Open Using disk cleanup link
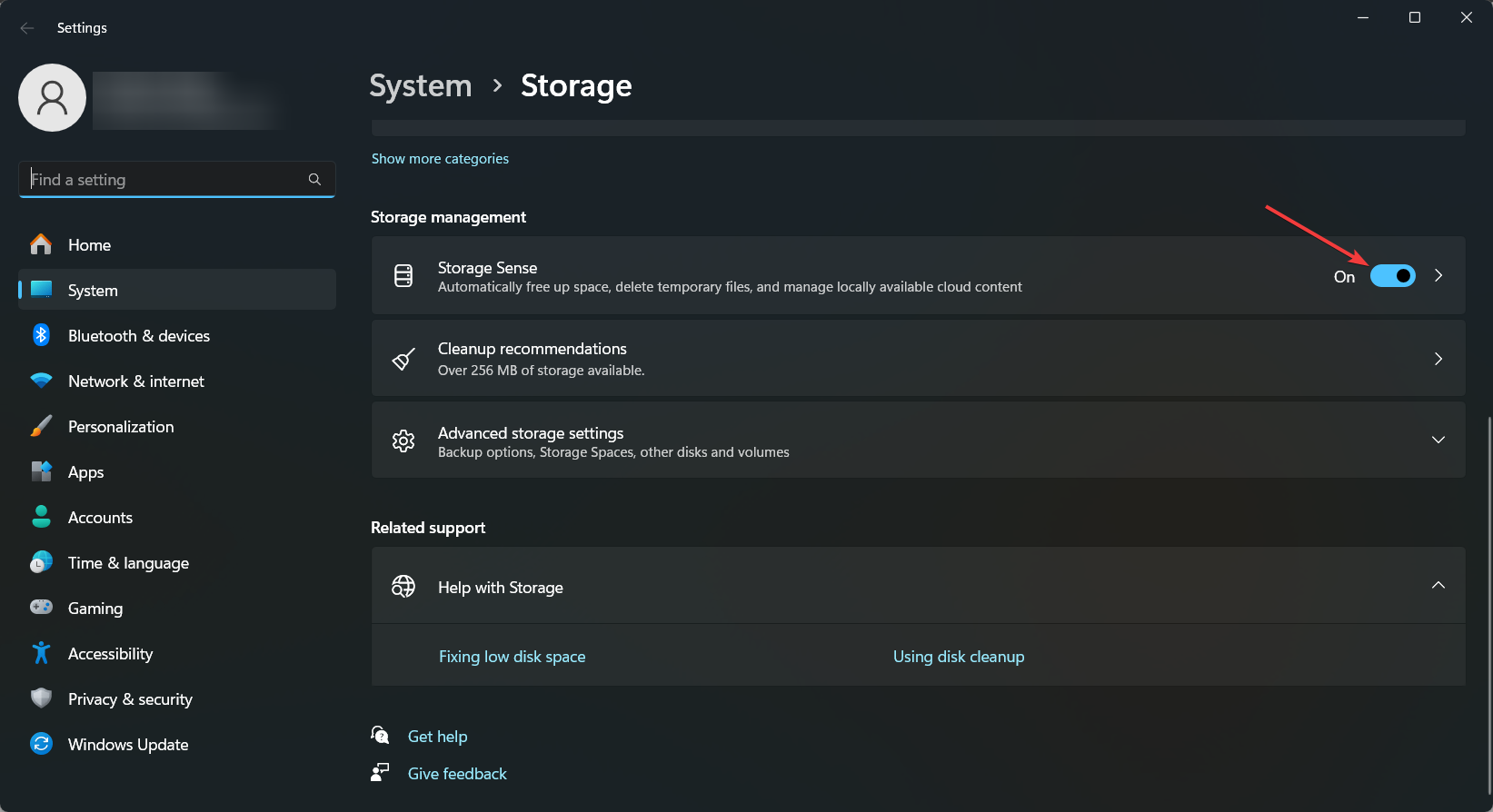 click(959, 656)
